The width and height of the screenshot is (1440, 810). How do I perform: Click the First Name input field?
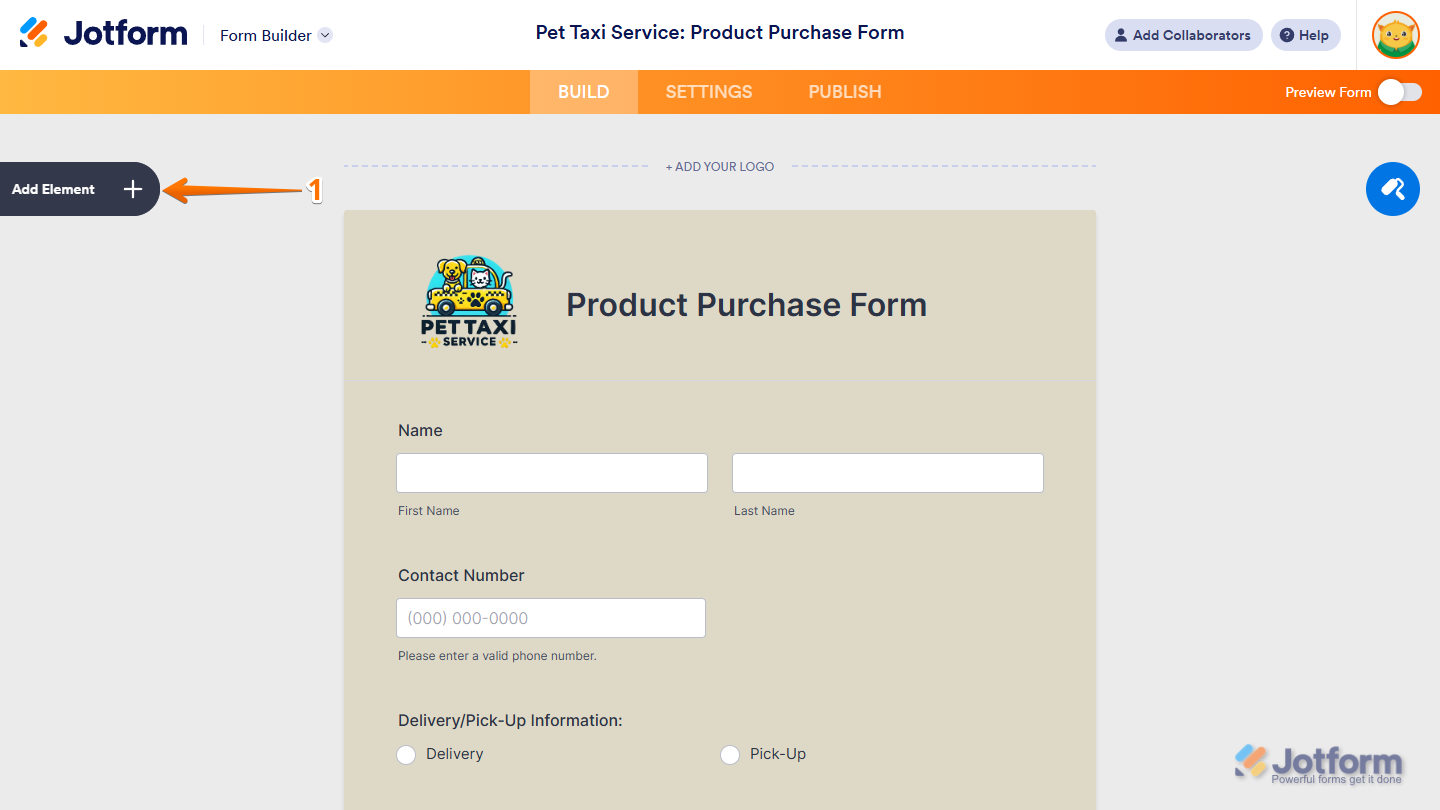pos(552,473)
